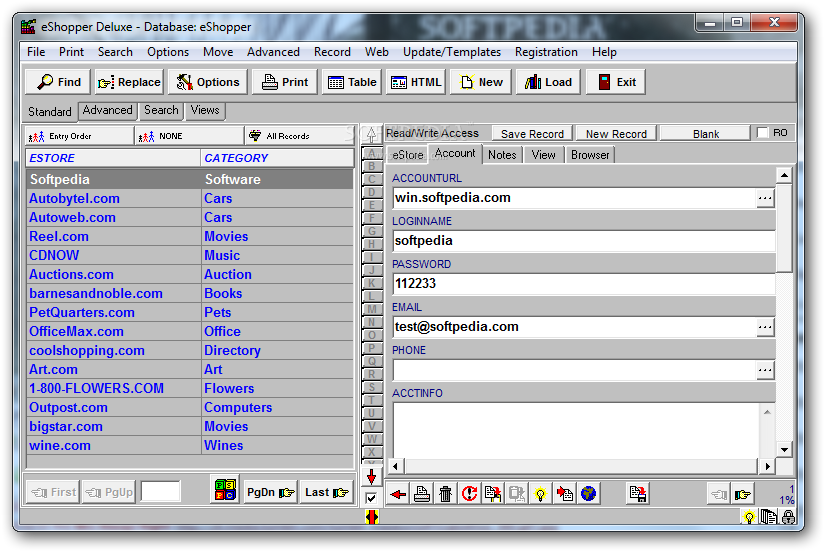
Task: Switch to Table view
Action: click(351, 82)
